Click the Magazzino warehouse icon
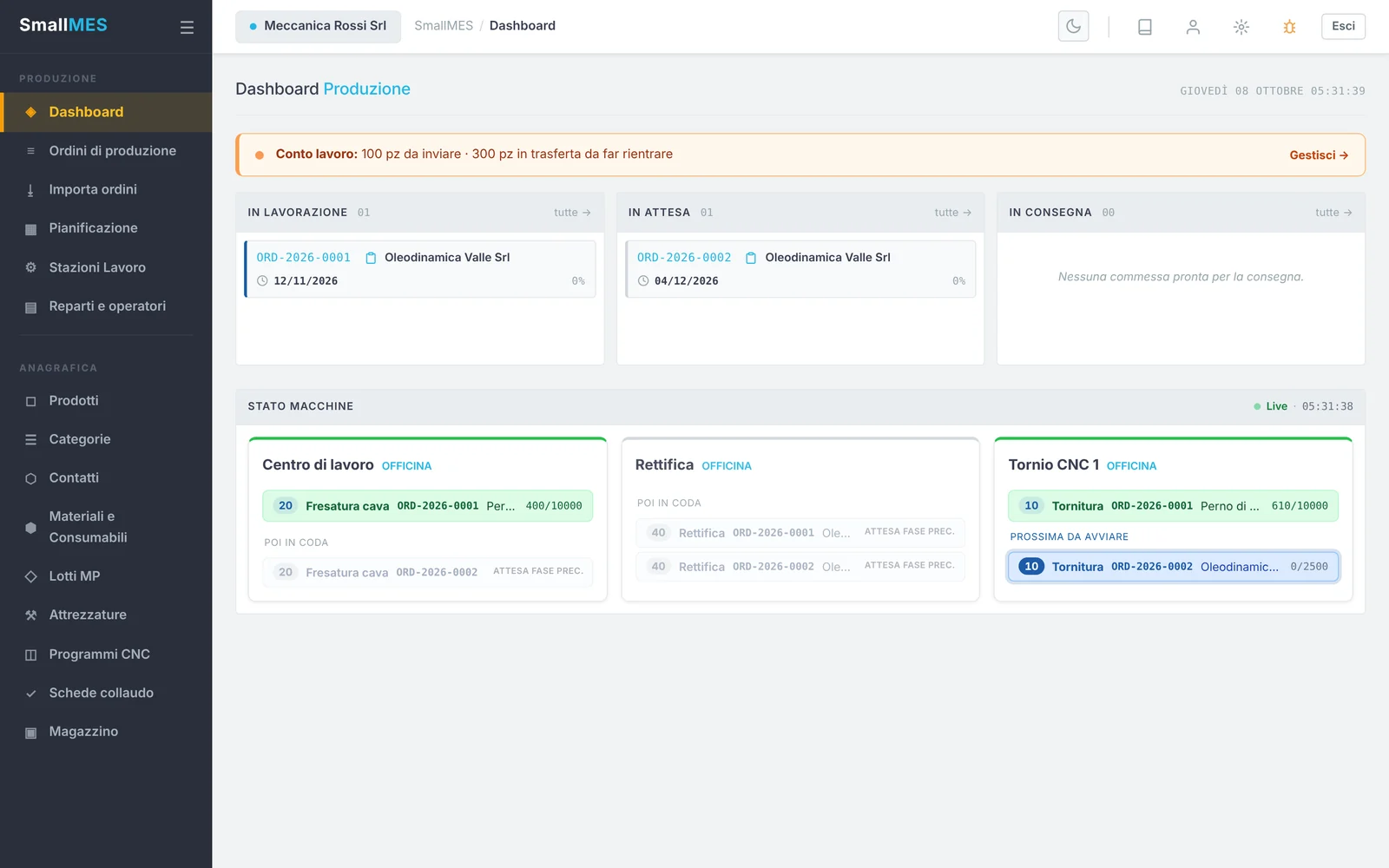 (31, 733)
